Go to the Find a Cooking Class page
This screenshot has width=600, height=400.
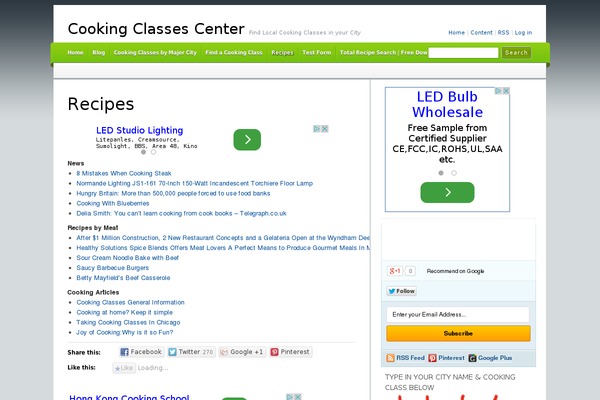[x=234, y=52]
